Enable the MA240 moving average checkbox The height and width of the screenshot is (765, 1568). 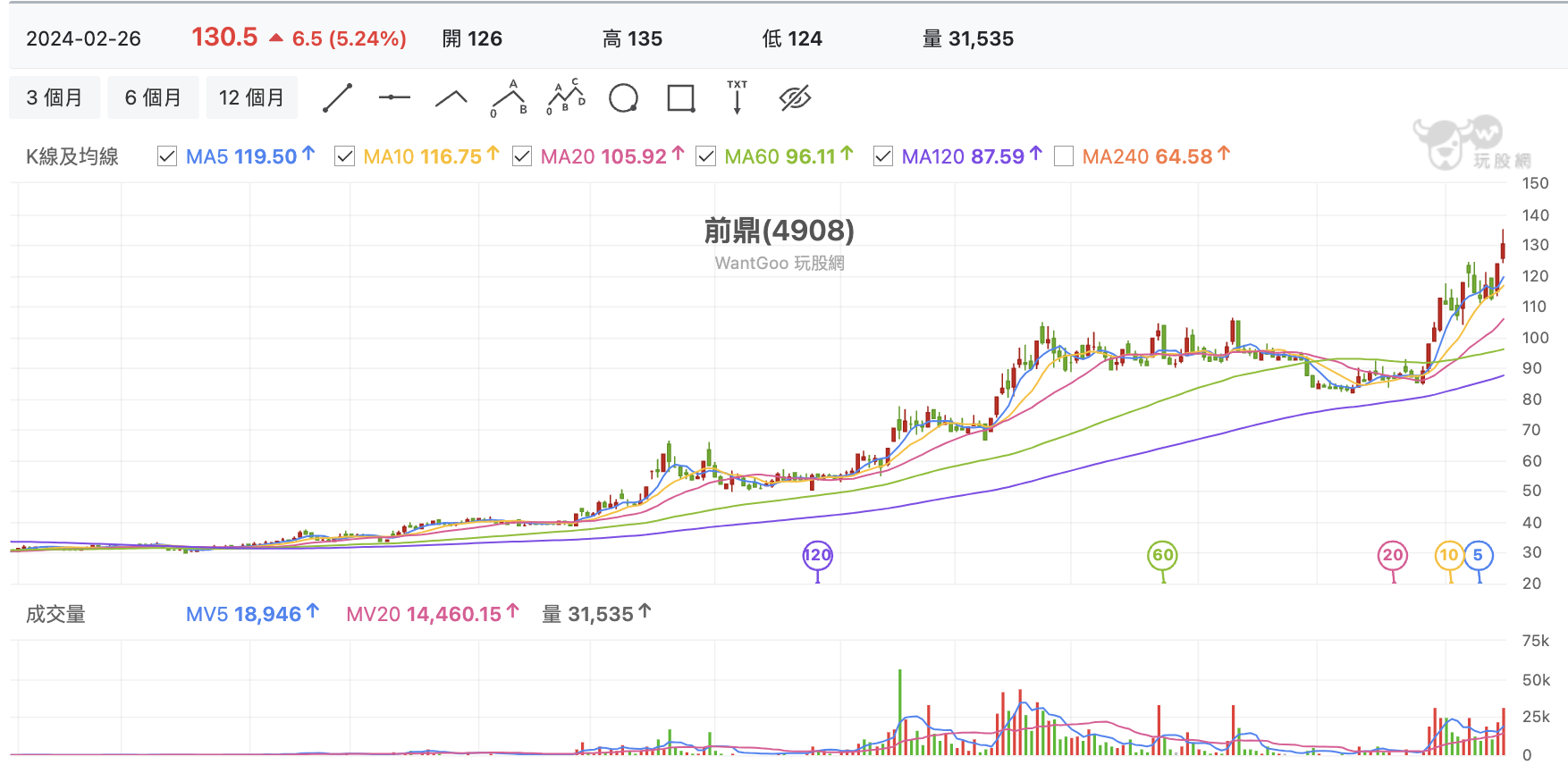pos(1064,156)
